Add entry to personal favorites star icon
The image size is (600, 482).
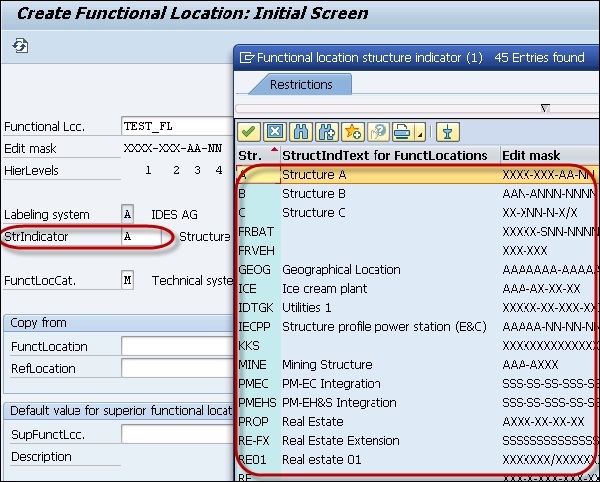click(x=353, y=131)
